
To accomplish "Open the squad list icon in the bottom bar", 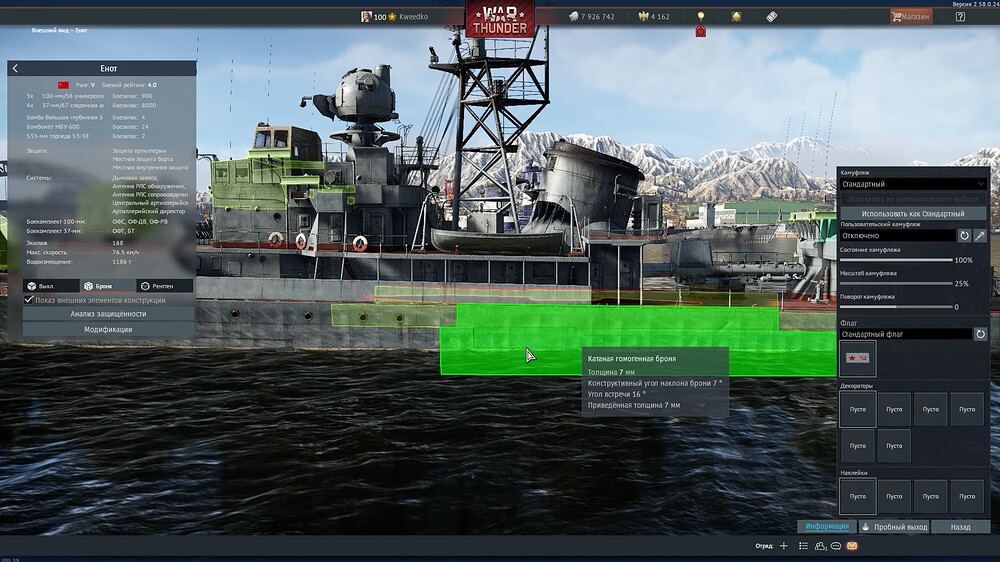I will (x=804, y=546).
